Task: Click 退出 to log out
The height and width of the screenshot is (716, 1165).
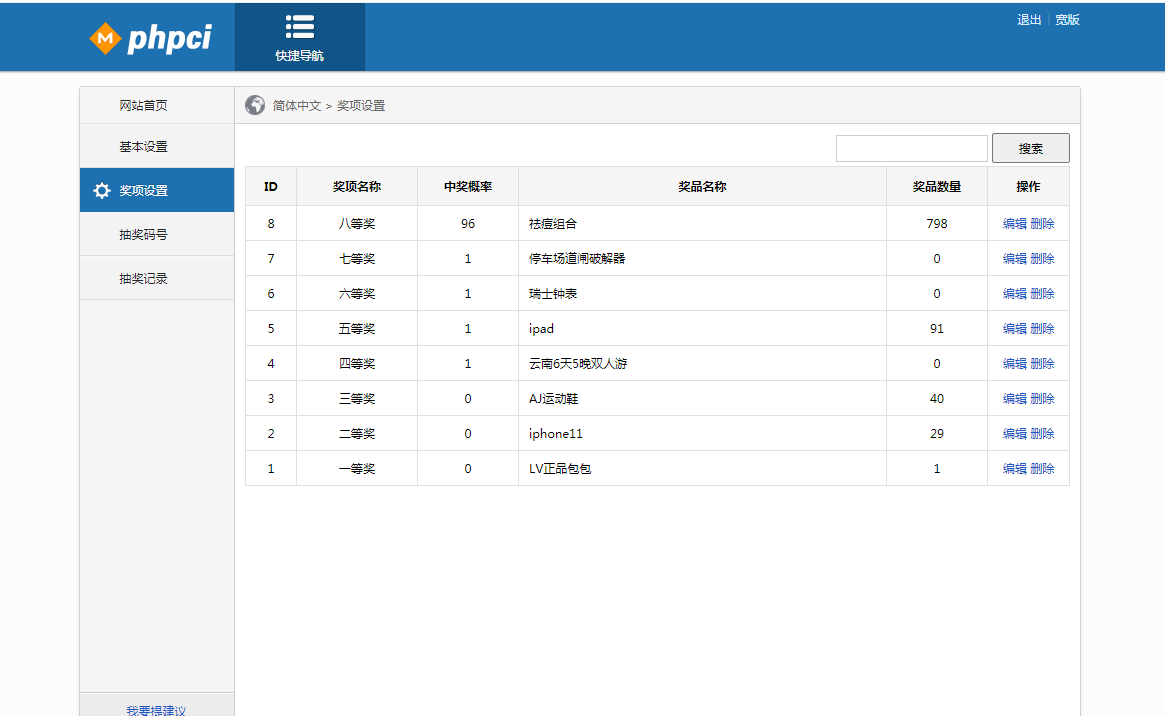Action: point(1030,18)
